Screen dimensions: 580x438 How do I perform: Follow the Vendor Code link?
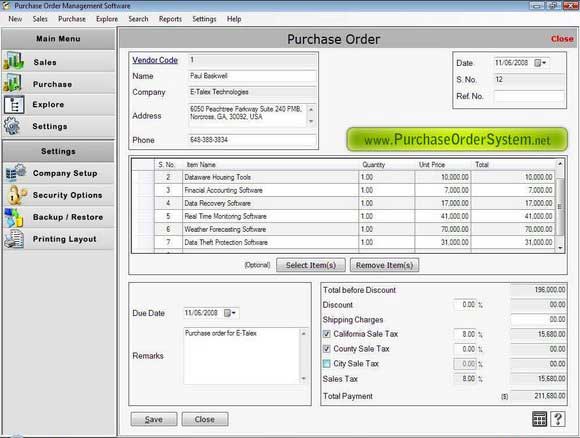tap(155, 60)
